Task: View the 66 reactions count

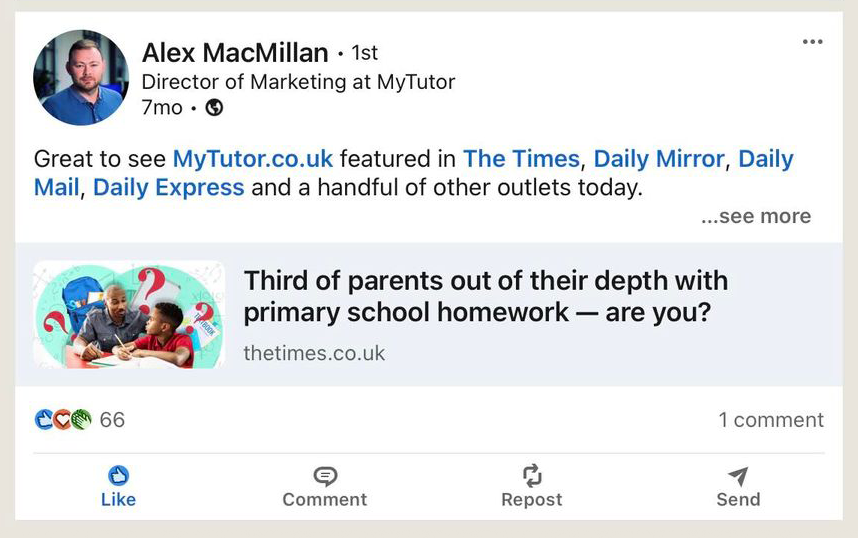Action: coord(112,420)
